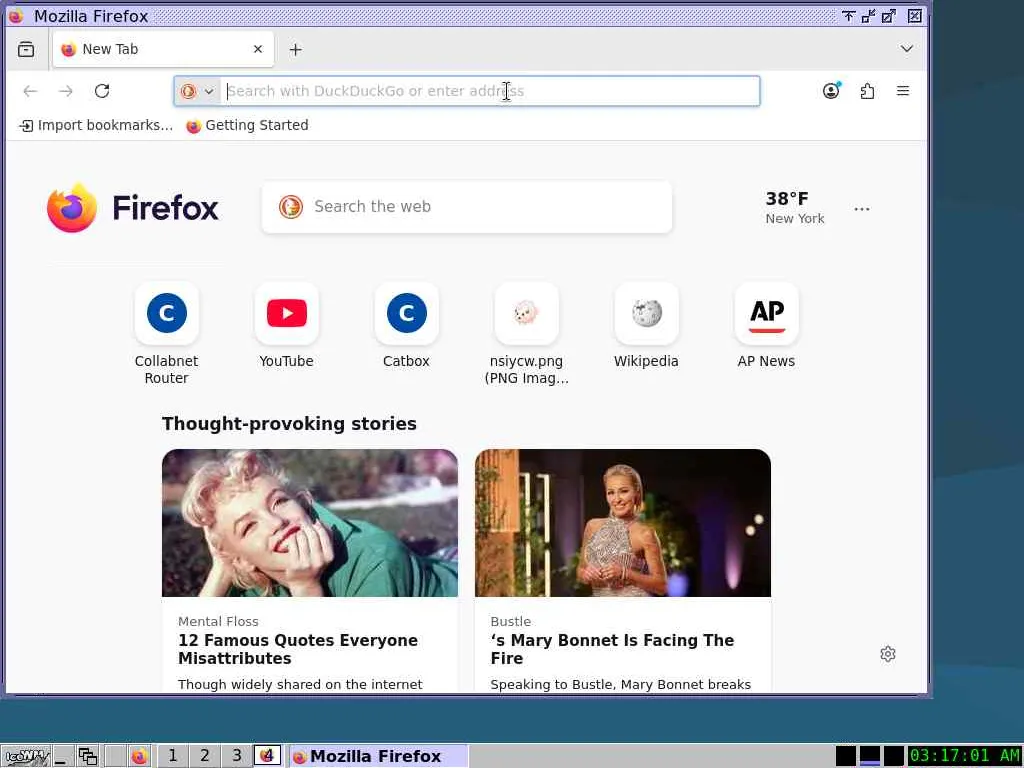Close the New Tab tab
This screenshot has width=1024, height=768.
258,49
